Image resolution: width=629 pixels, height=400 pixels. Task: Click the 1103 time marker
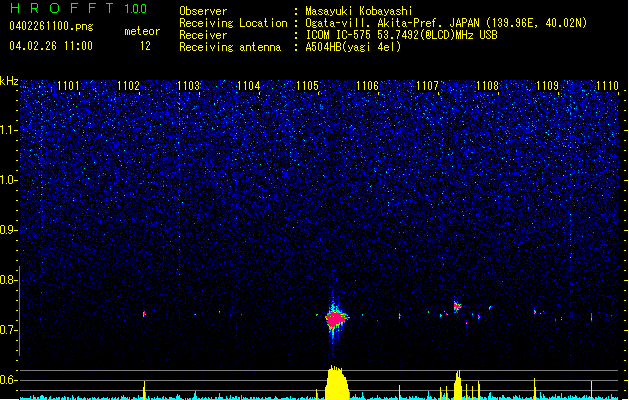tap(189, 86)
